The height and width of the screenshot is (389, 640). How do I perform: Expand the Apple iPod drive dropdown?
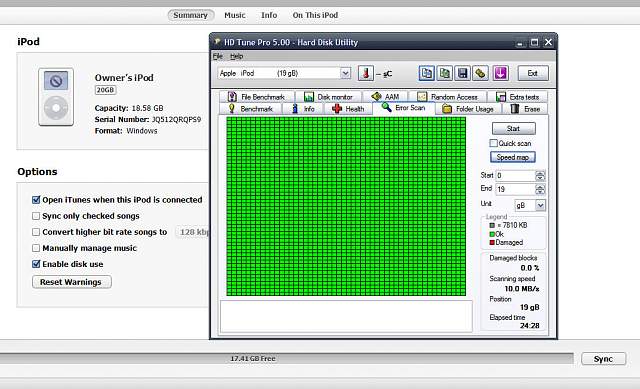(x=345, y=73)
